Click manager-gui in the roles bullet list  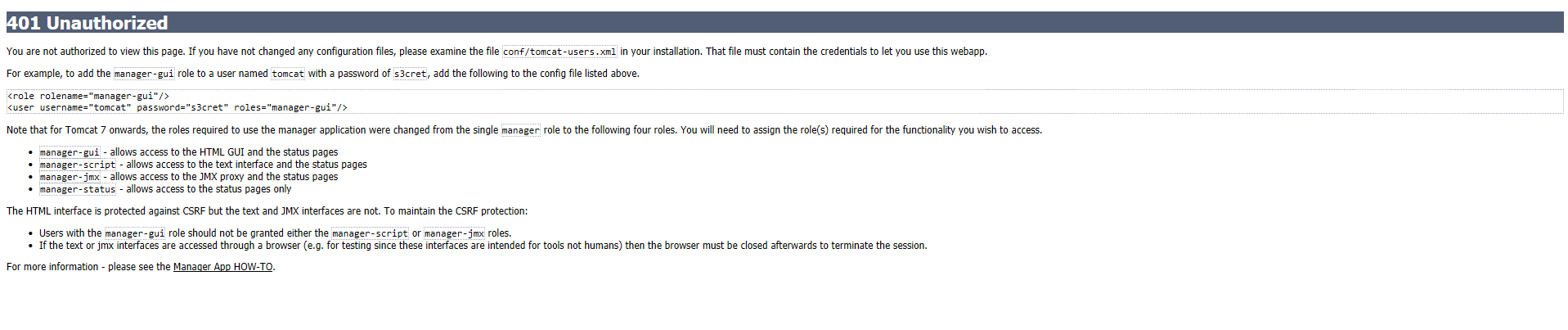coord(70,152)
